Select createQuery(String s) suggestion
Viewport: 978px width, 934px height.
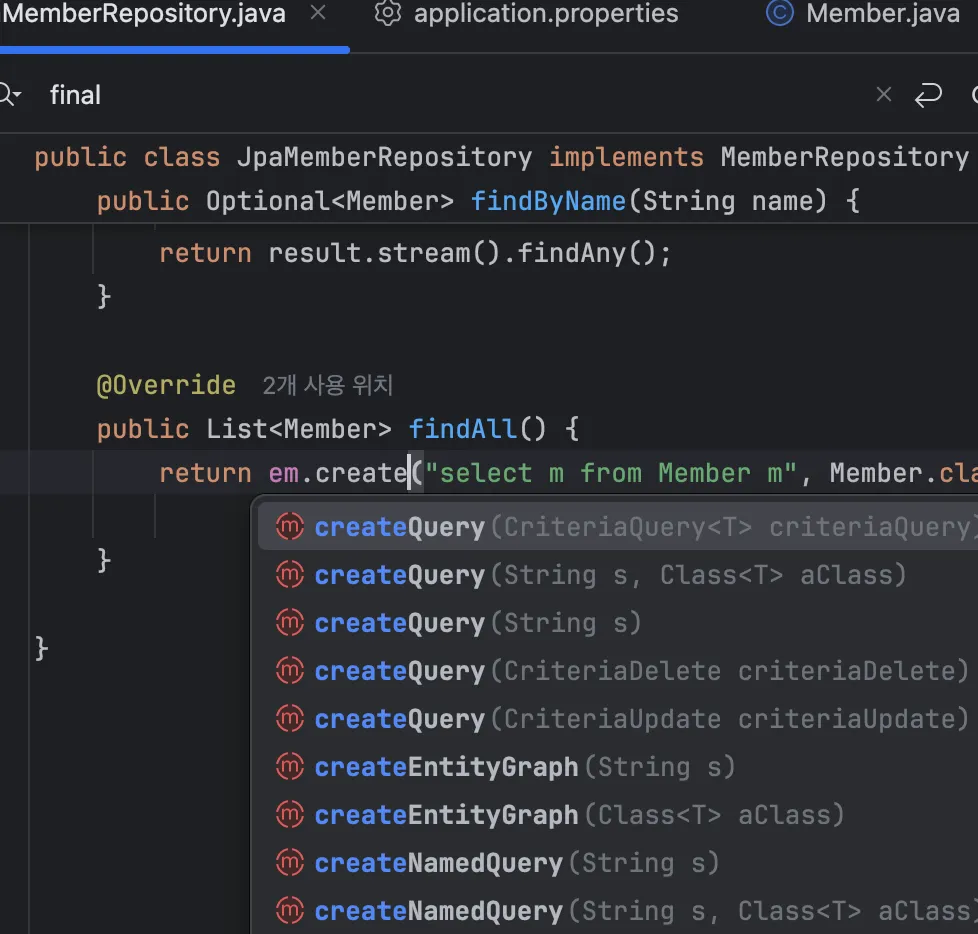click(618, 623)
